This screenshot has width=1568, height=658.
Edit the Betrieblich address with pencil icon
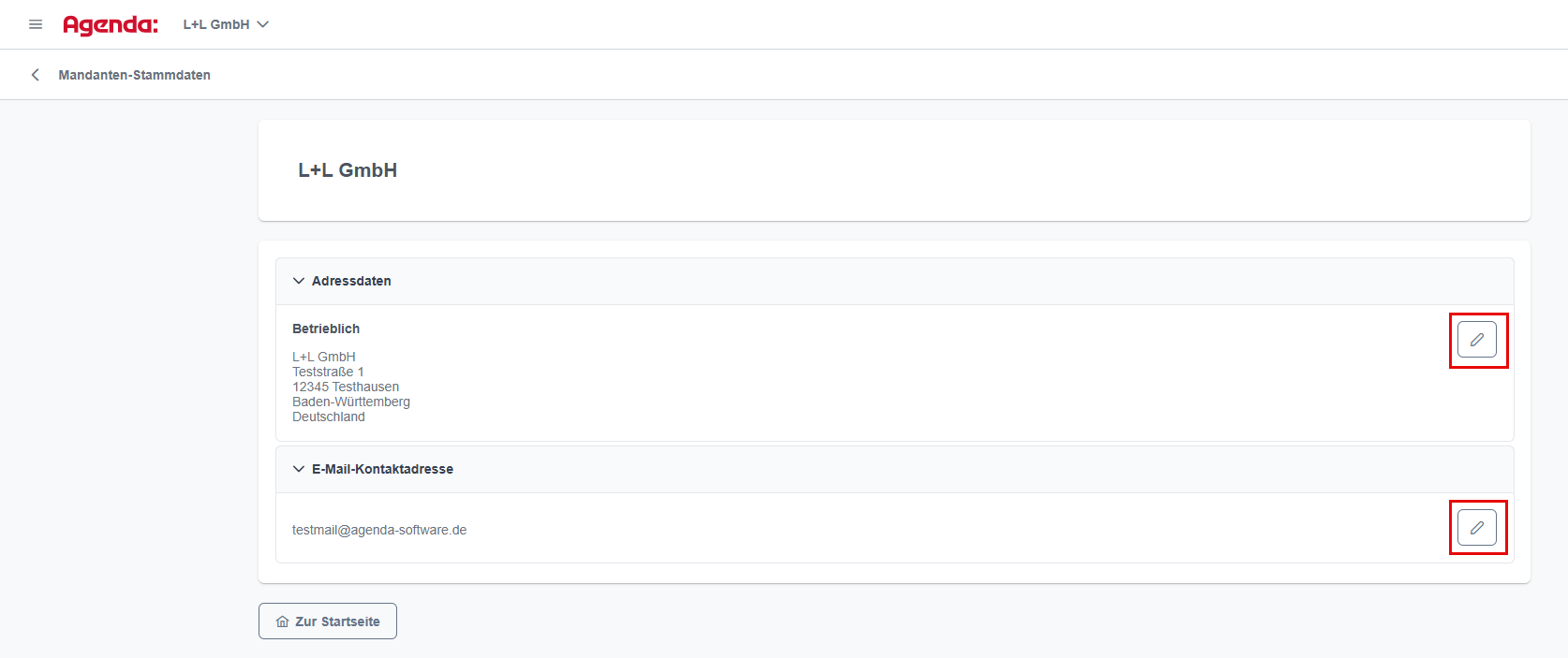1477,340
